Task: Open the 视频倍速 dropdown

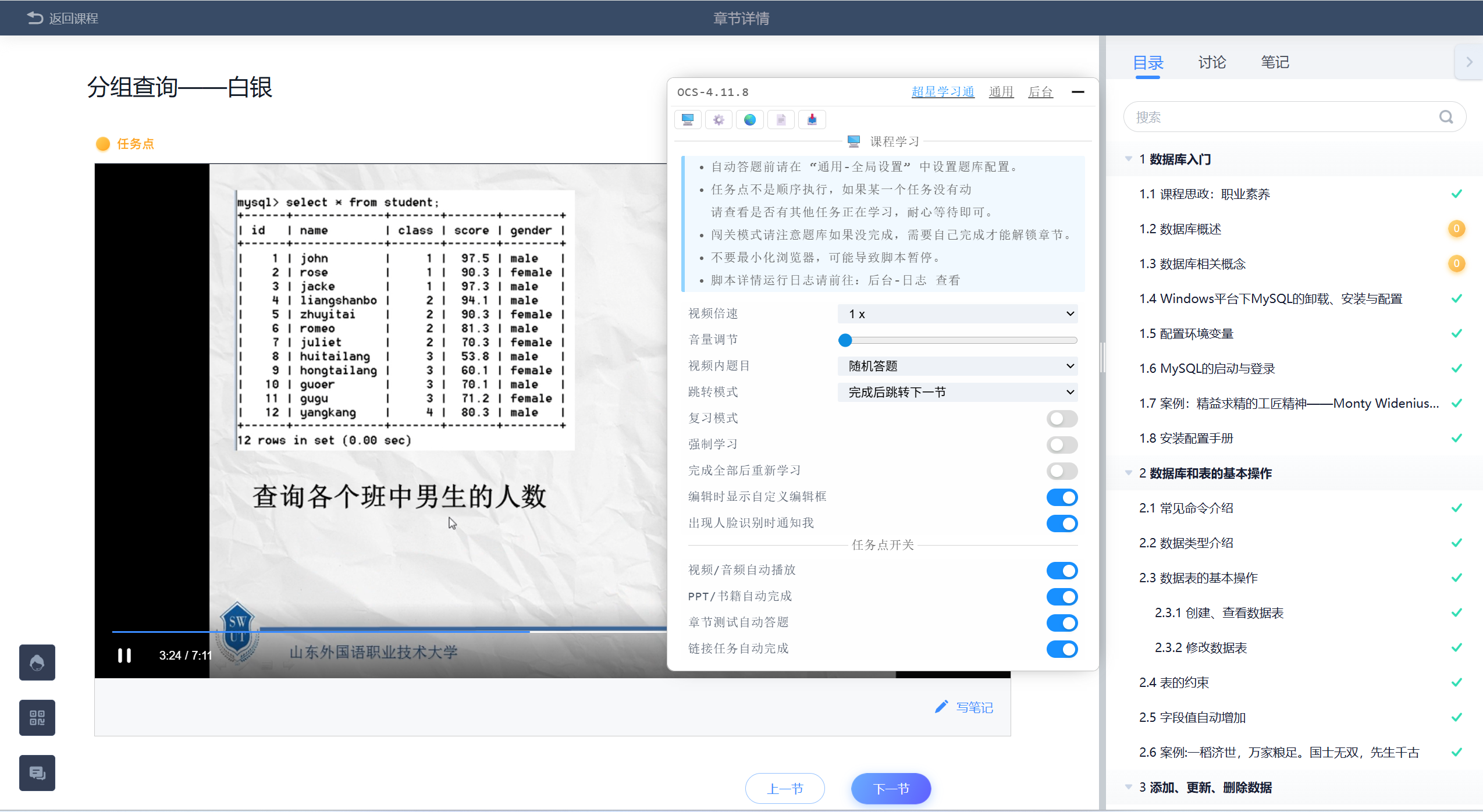Action: [x=957, y=314]
